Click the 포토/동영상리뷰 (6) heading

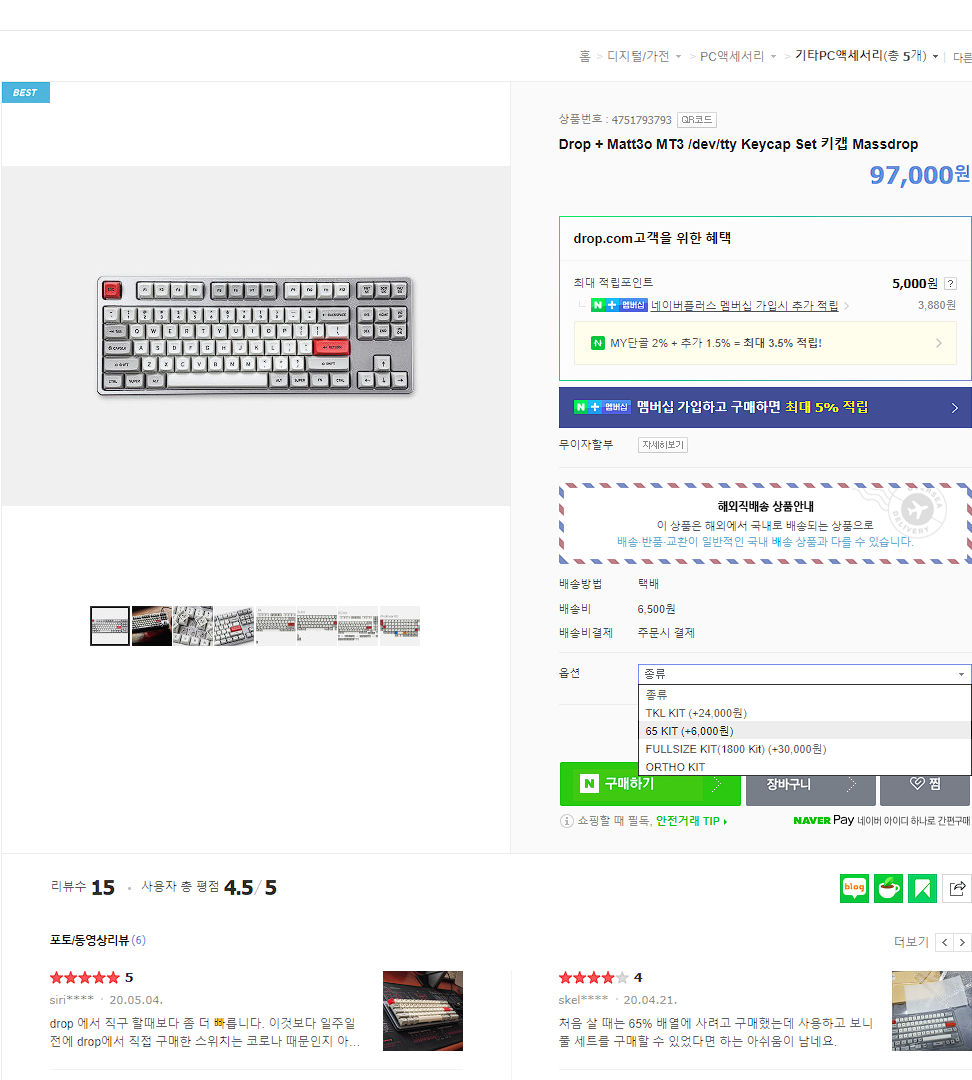tap(98, 940)
